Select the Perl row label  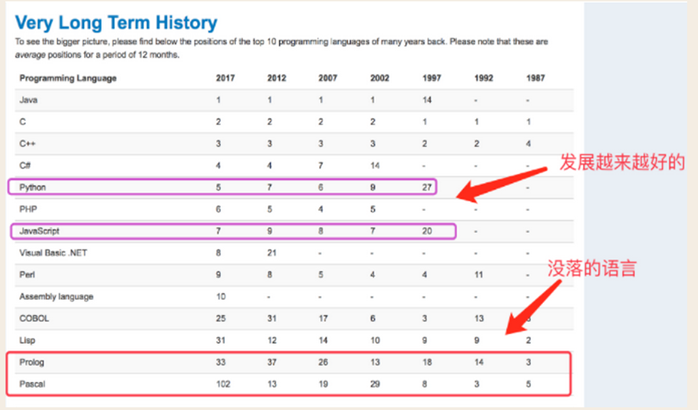(x=27, y=275)
